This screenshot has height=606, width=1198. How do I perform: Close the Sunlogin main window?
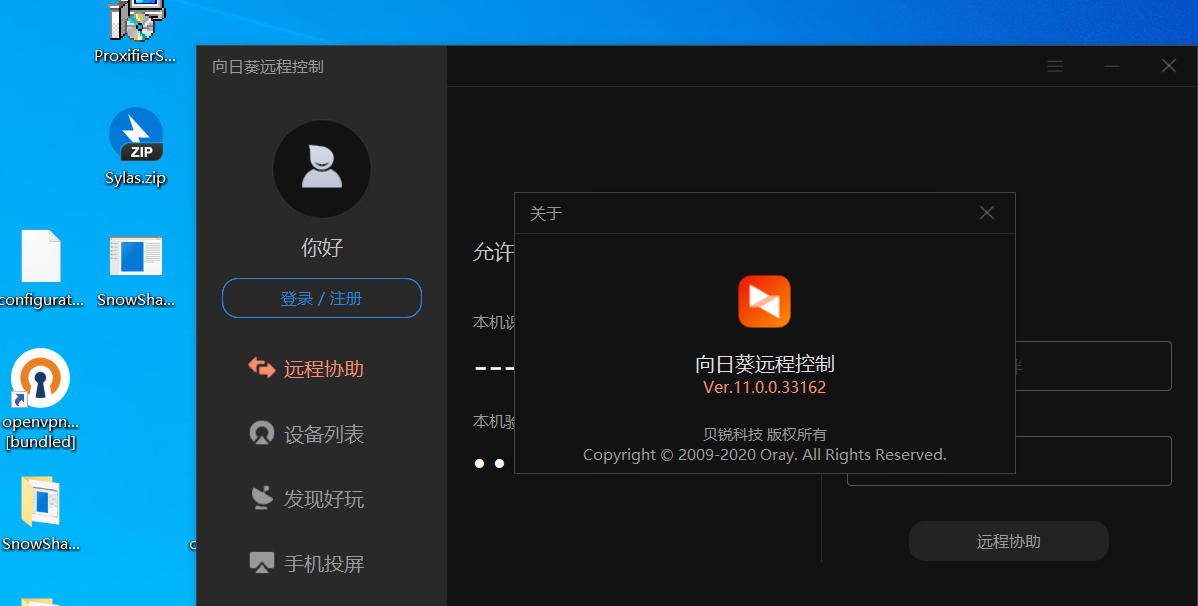1168,66
